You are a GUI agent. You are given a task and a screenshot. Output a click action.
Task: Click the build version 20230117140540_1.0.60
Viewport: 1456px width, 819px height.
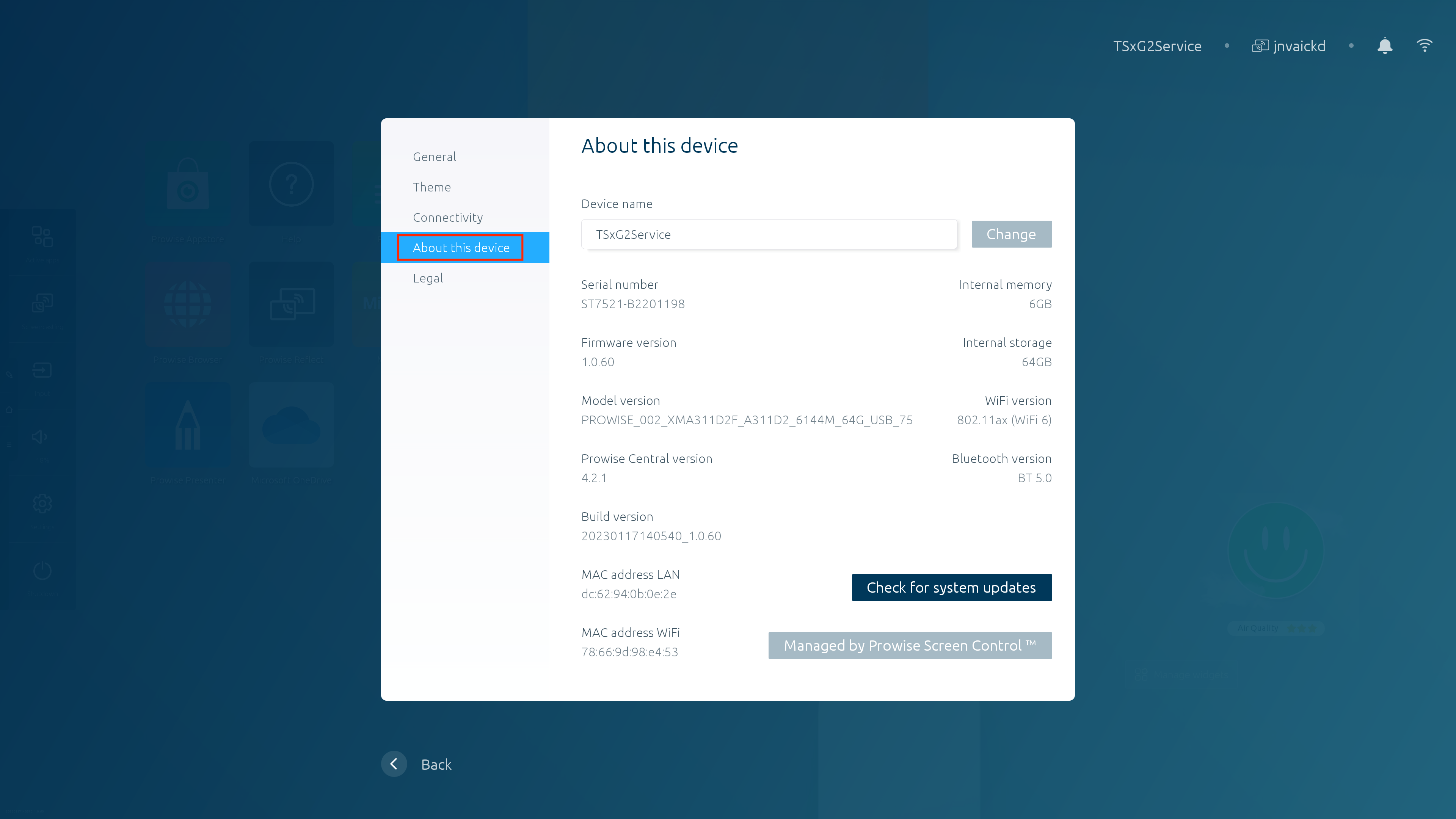[651, 536]
